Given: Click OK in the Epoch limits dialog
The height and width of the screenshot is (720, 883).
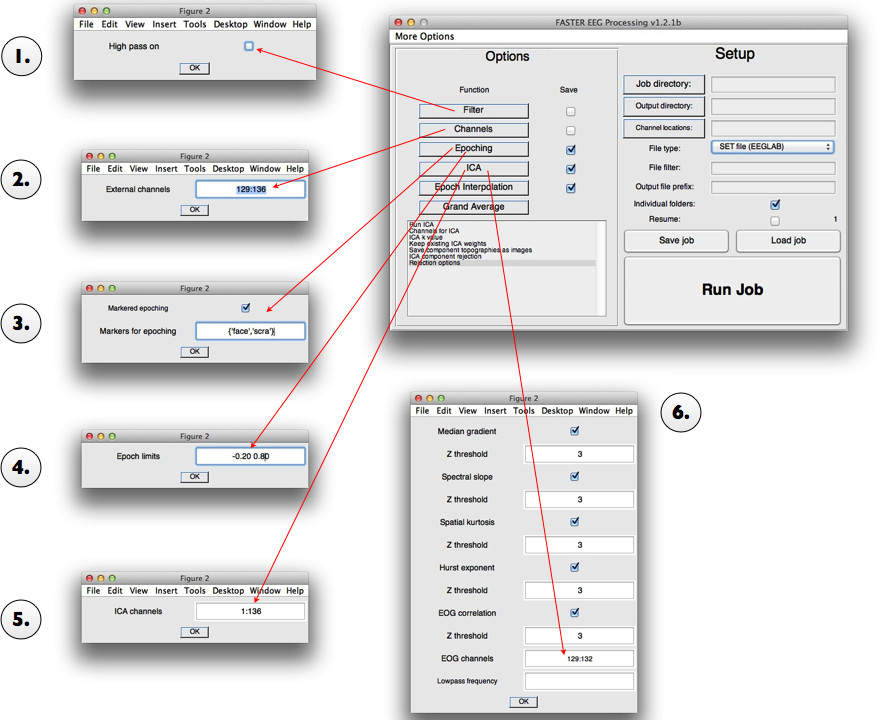Looking at the screenshot, I should (x=195, y=477).
